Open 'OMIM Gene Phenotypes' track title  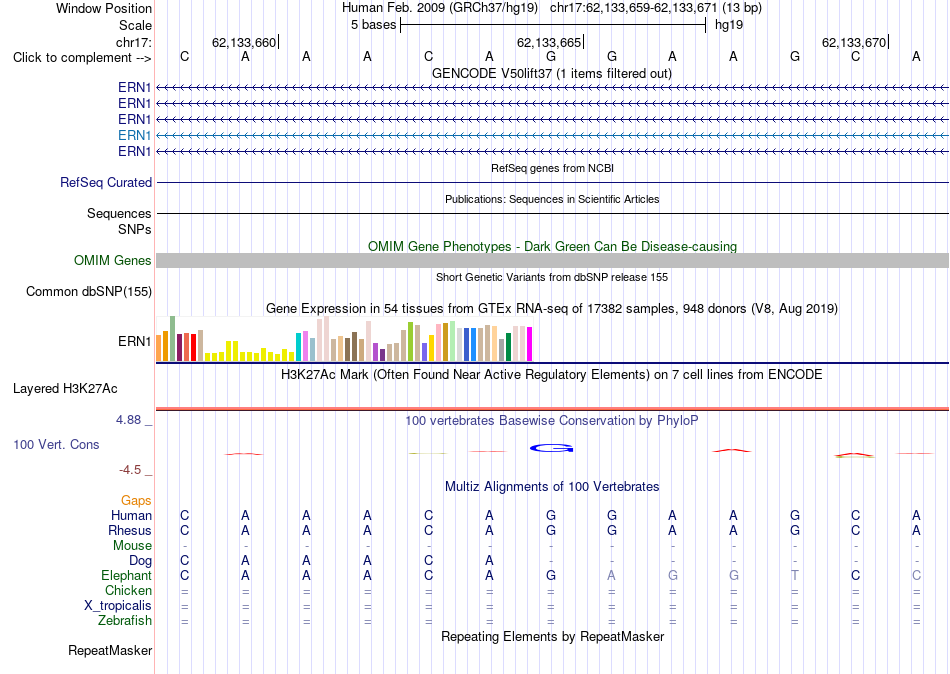(x=552, y=246)
